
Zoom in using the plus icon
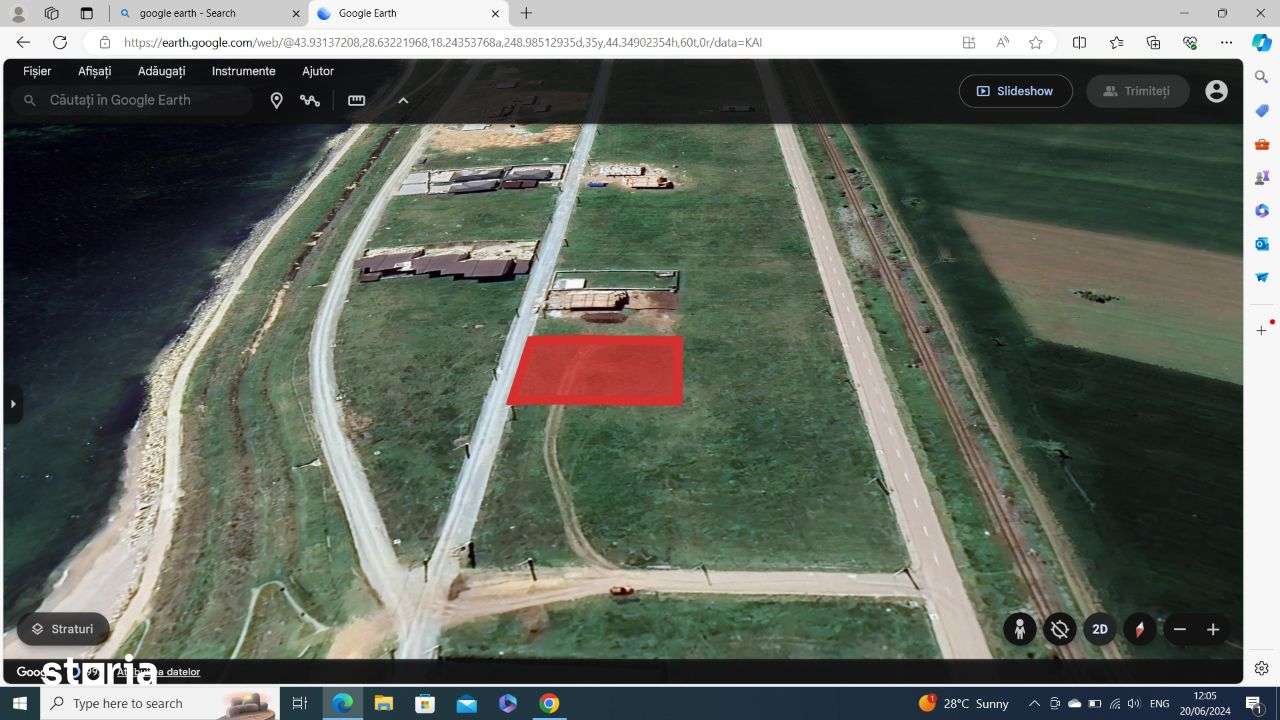point(1213,629)
